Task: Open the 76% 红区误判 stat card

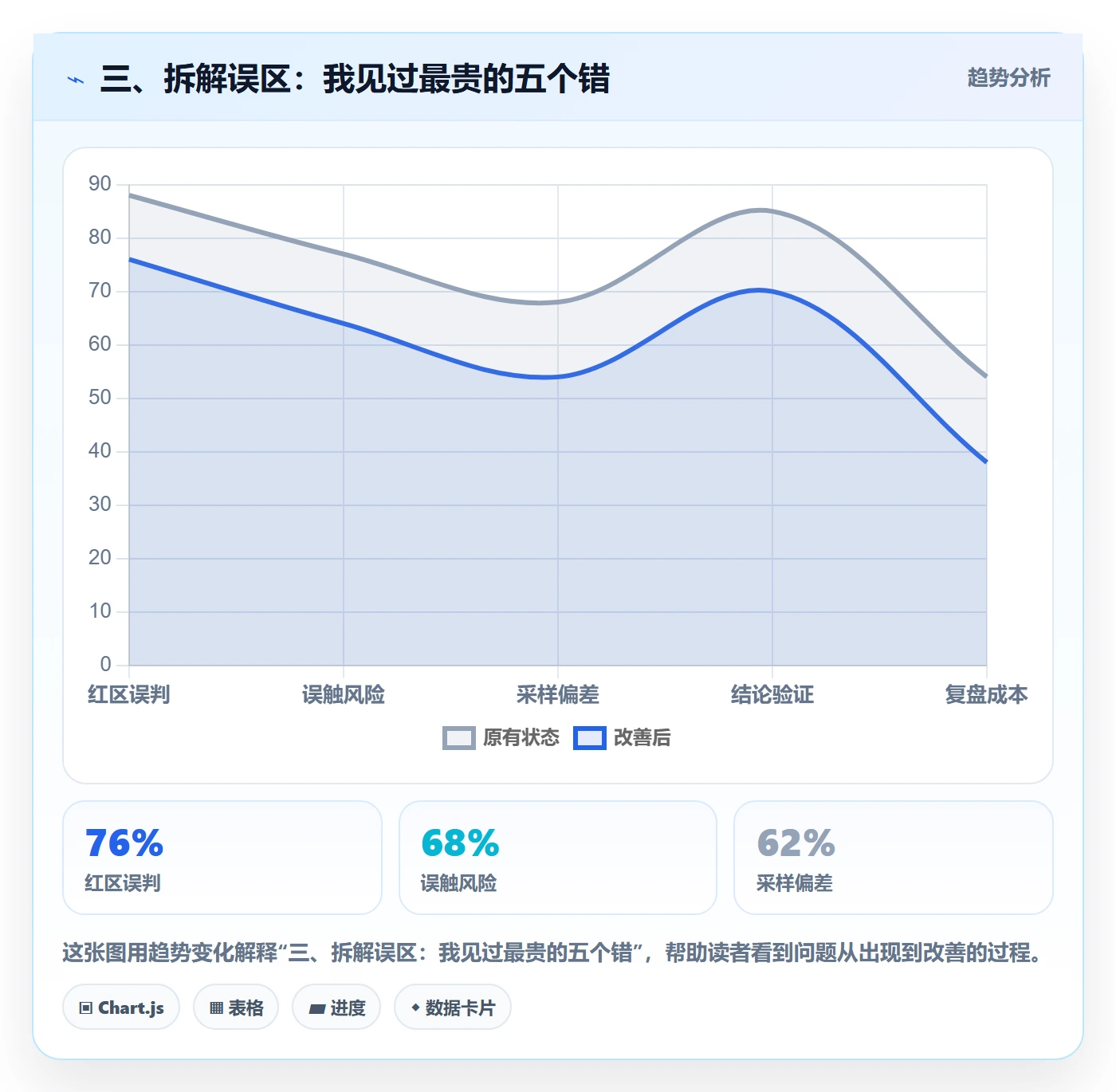Action: click(x=222, y=858)
